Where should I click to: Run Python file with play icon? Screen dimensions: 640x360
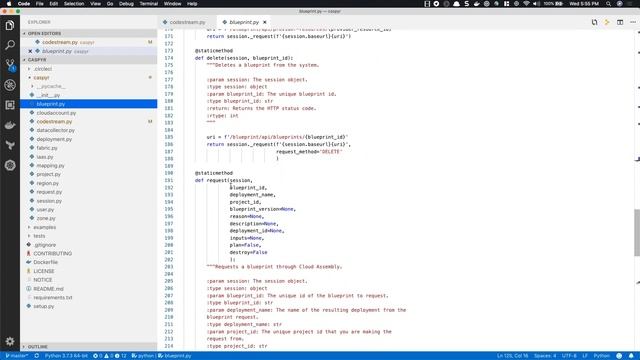point(607,22)
